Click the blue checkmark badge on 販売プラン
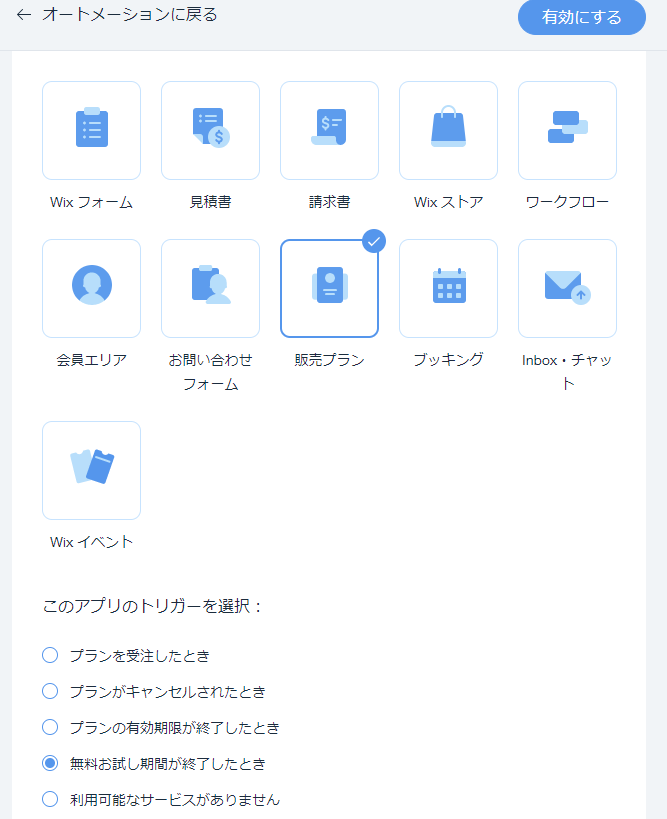The image size is (667, 819). tap(374, 241)
